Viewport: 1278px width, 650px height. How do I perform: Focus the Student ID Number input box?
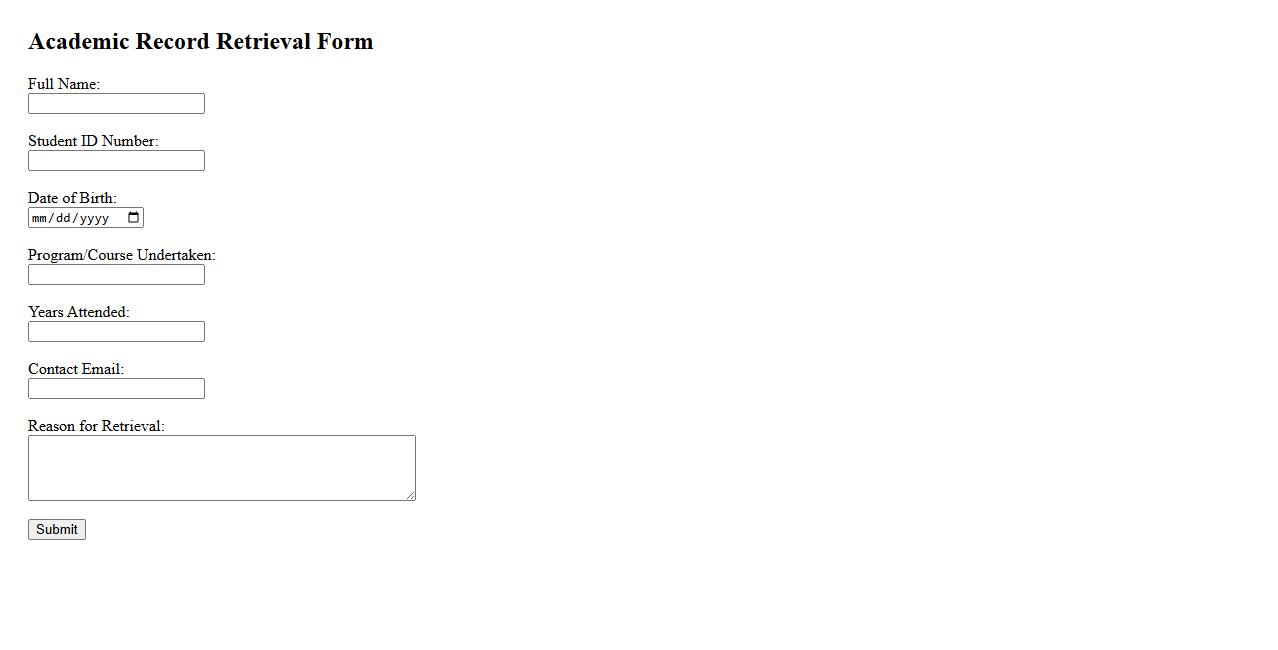click(116, 161)
